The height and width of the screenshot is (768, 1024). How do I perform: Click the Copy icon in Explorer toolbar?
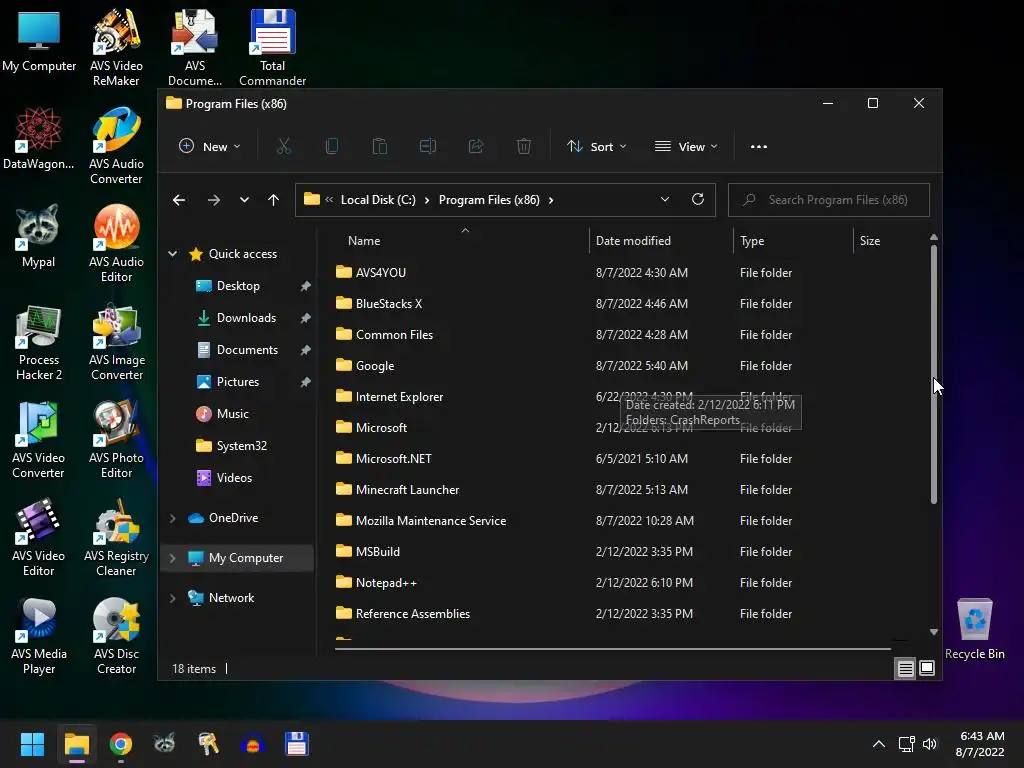tap(332, 146)
